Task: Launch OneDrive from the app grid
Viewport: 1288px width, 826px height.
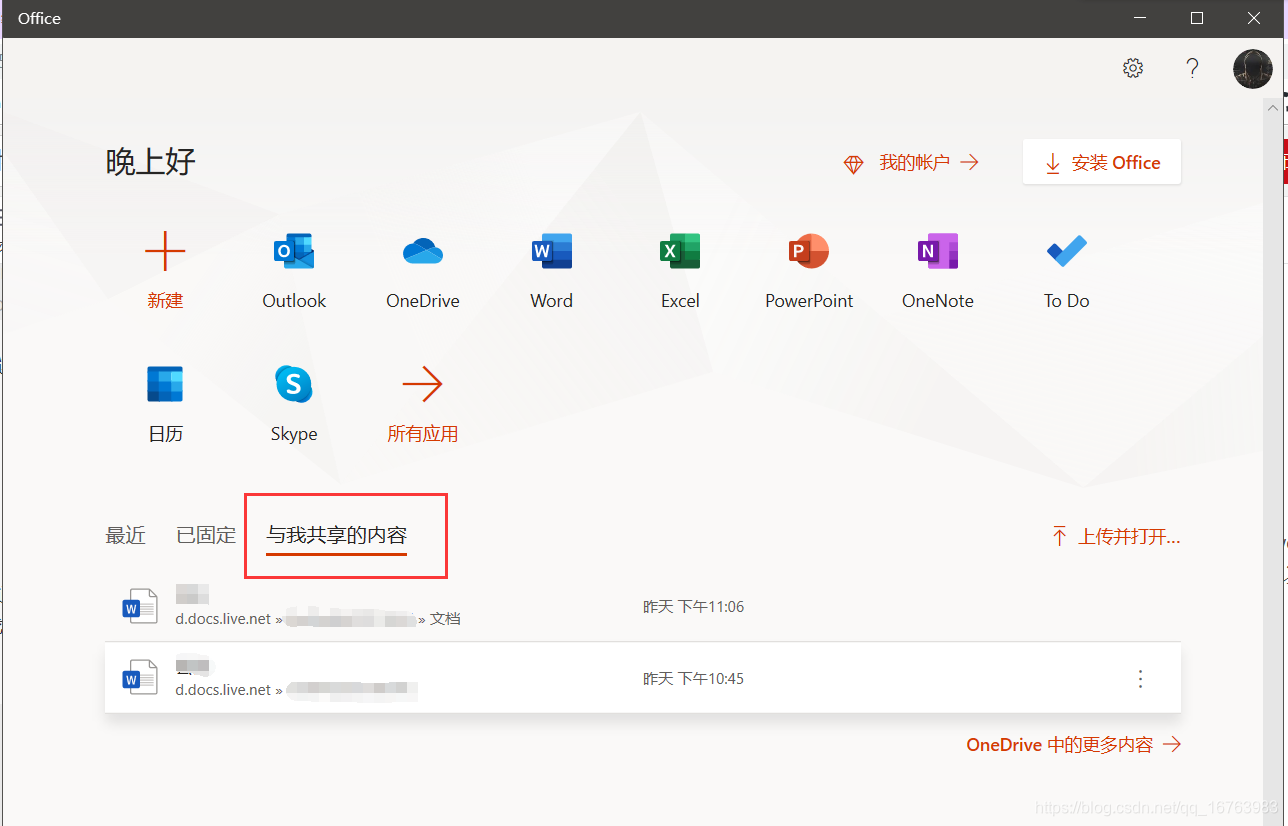Action: tap(423, 251)
